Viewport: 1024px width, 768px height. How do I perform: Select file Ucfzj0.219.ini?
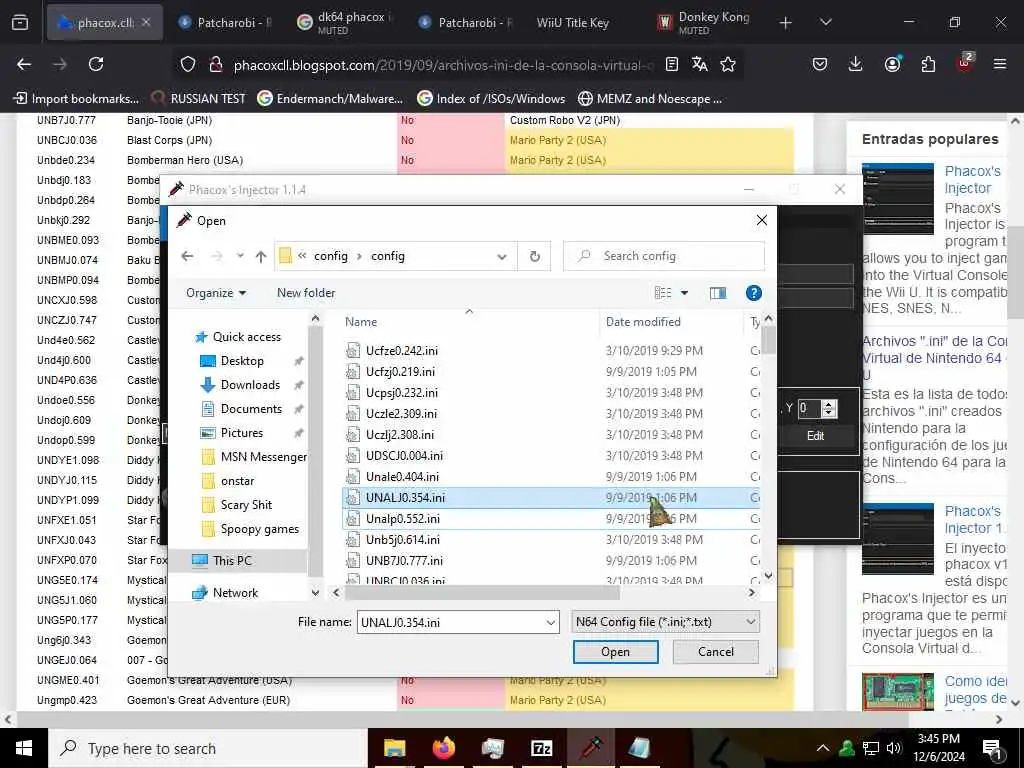[400, 372]
